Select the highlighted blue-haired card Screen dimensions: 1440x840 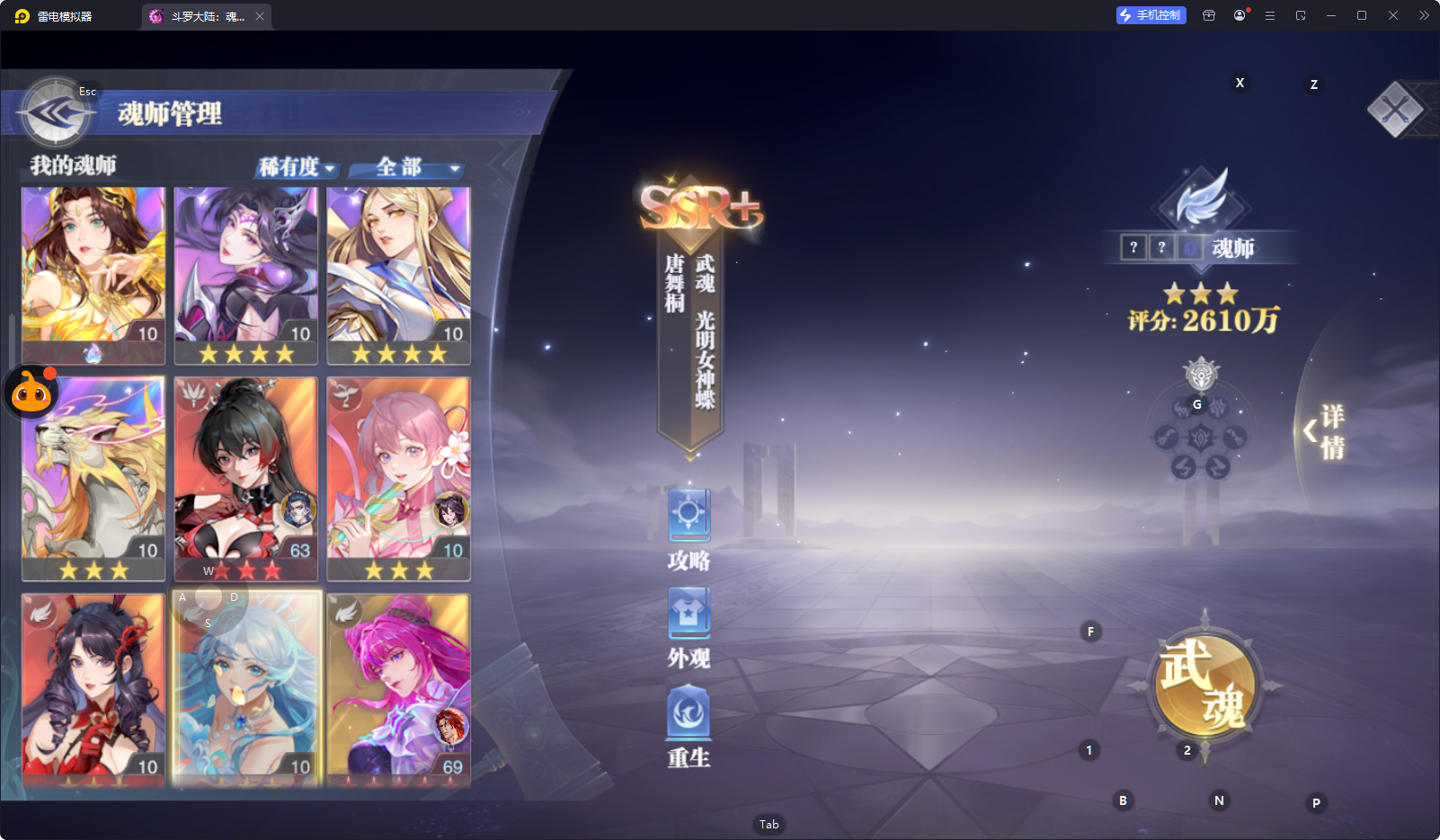(246, 689)
